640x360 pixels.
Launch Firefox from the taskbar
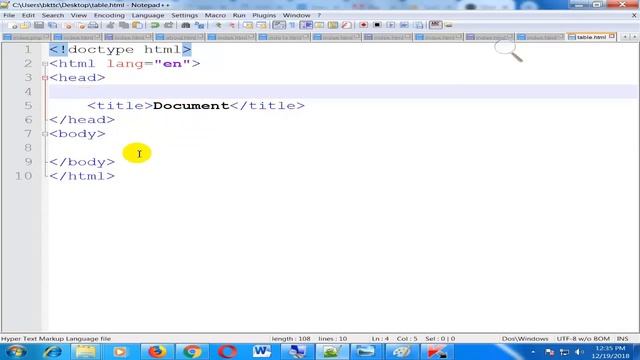tap(157, 351)
